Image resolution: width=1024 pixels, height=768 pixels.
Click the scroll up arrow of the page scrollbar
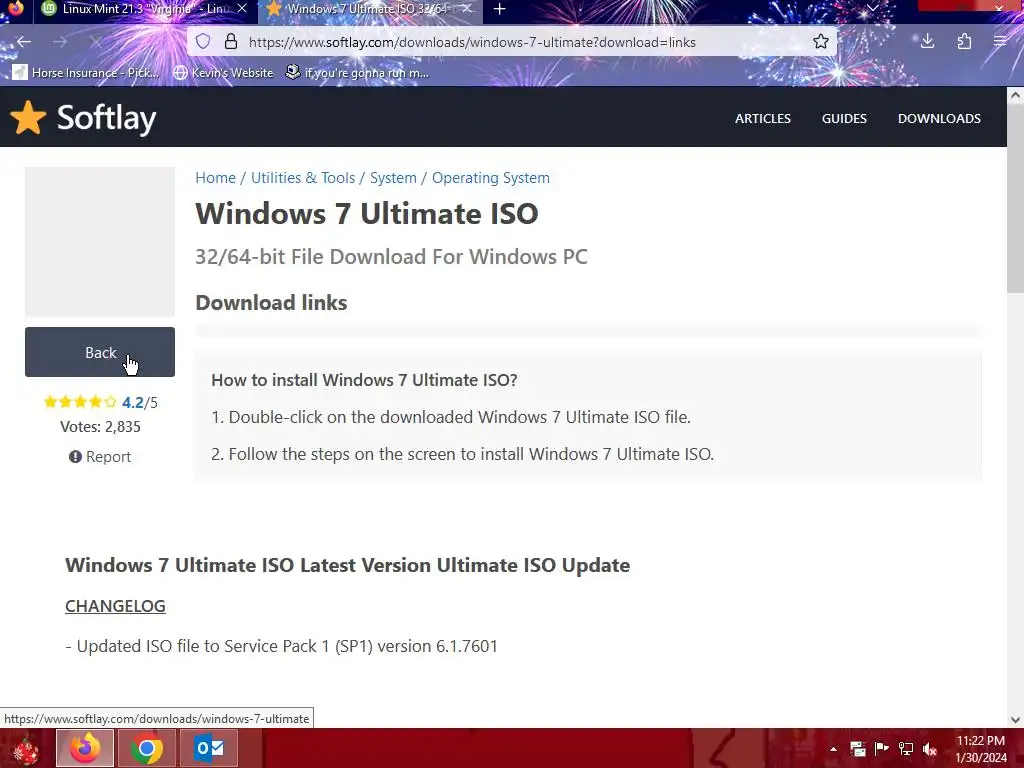[x=1015, y=95]
